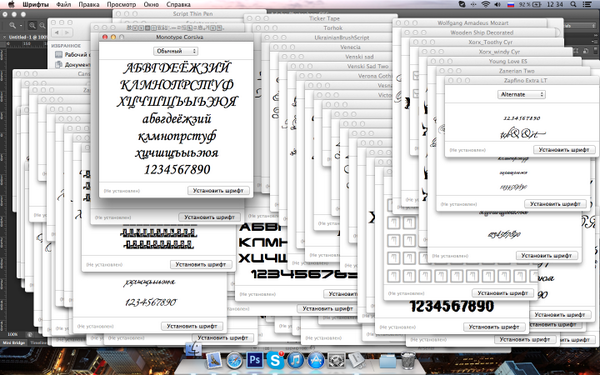This screenshot has height=375, width=600.
Task: Click Photoshop zoom-out magnifier icon
Action: pos(42,25)
